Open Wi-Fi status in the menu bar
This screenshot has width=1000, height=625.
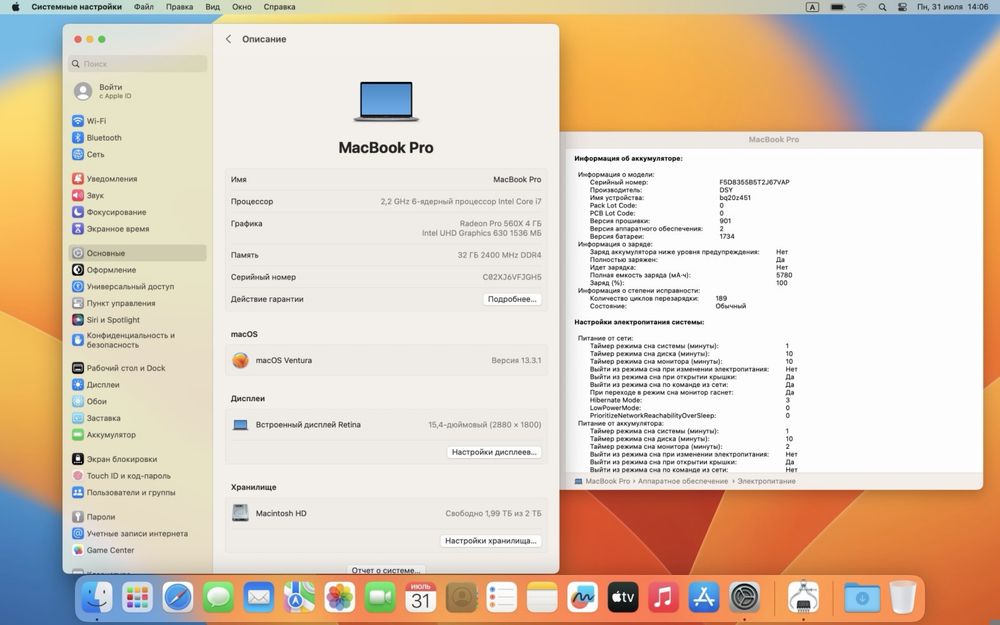(862, 7)
